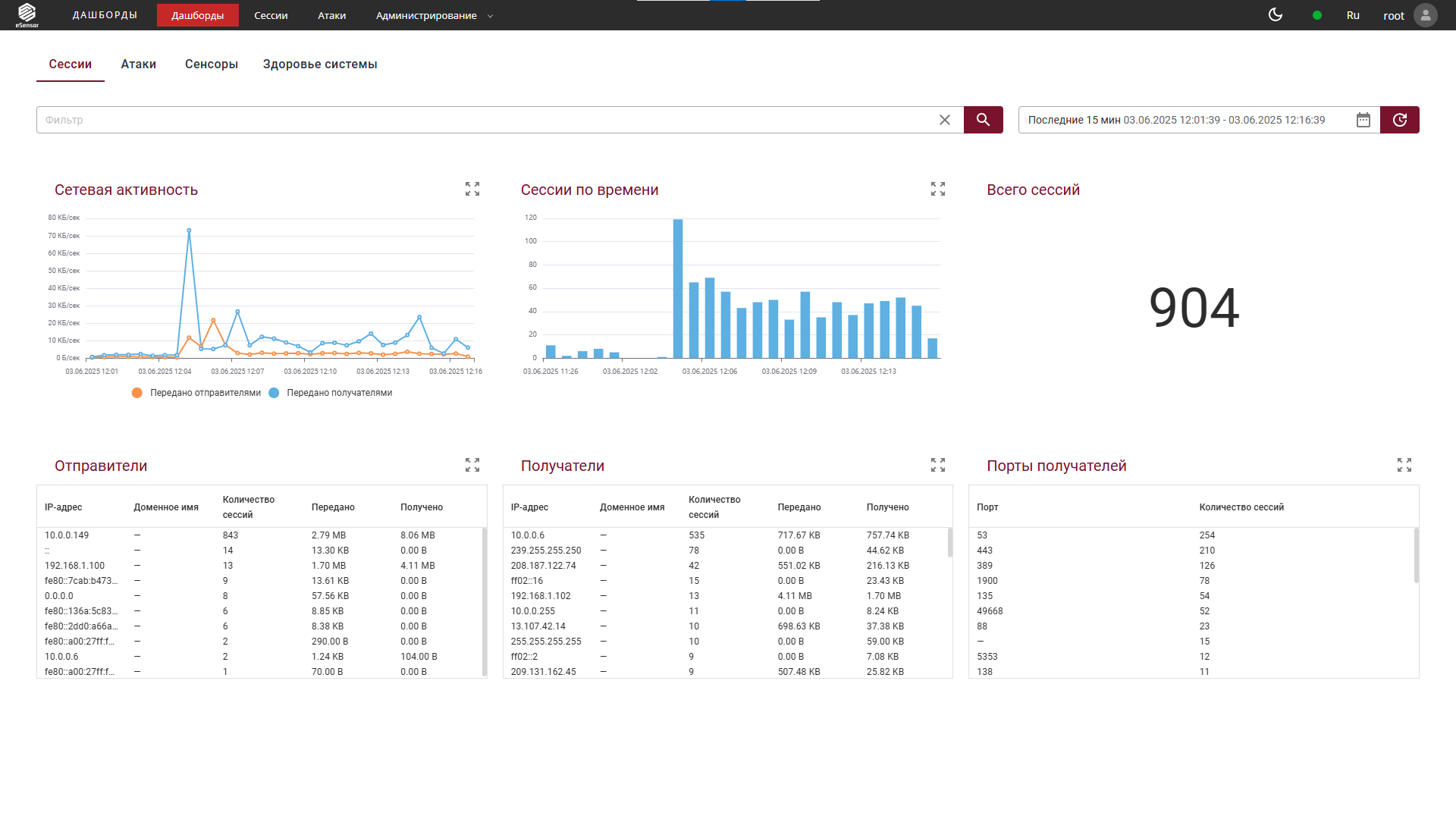The image size is (1456, 819).
Task: Toggle dark mode moon icon
Action: pyautogui.click(x=1276, y=15)
